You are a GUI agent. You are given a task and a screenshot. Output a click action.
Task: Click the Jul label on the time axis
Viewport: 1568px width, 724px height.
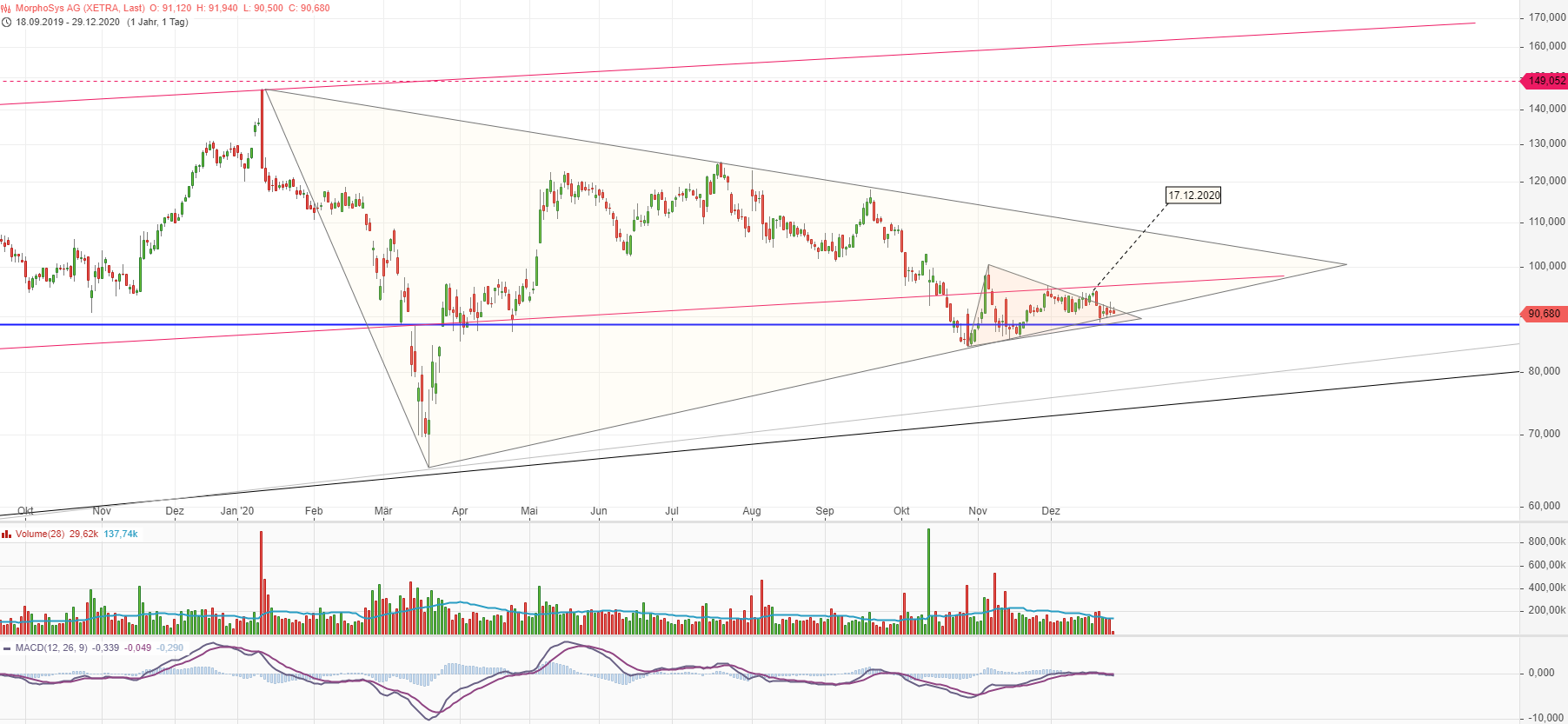(x=672, y=511)
